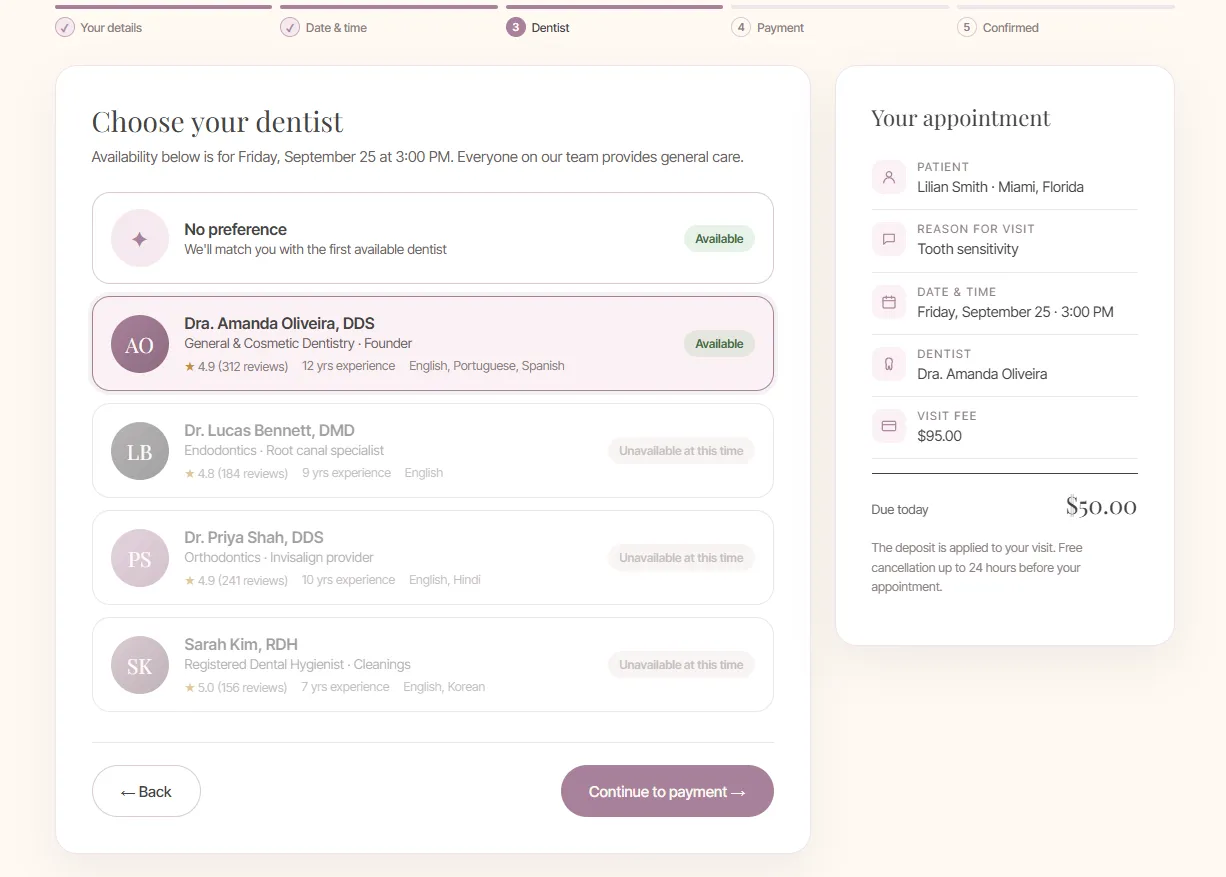
Task: Click the Due today label
Action: 900,510
